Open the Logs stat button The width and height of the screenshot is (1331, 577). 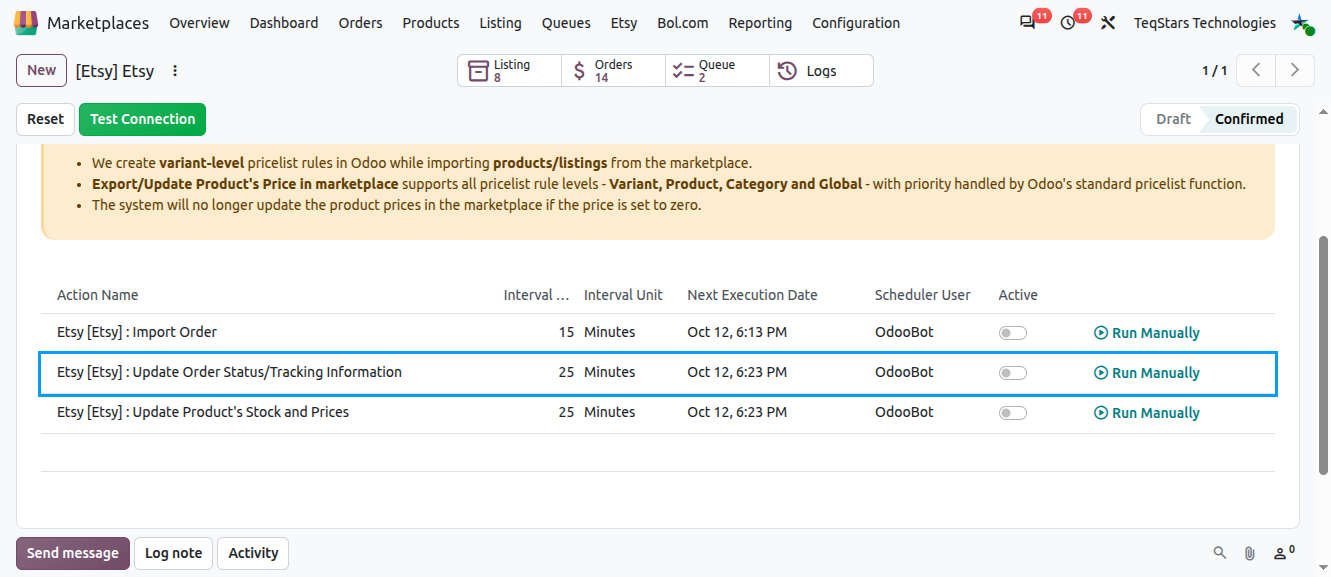coord(821,71)
